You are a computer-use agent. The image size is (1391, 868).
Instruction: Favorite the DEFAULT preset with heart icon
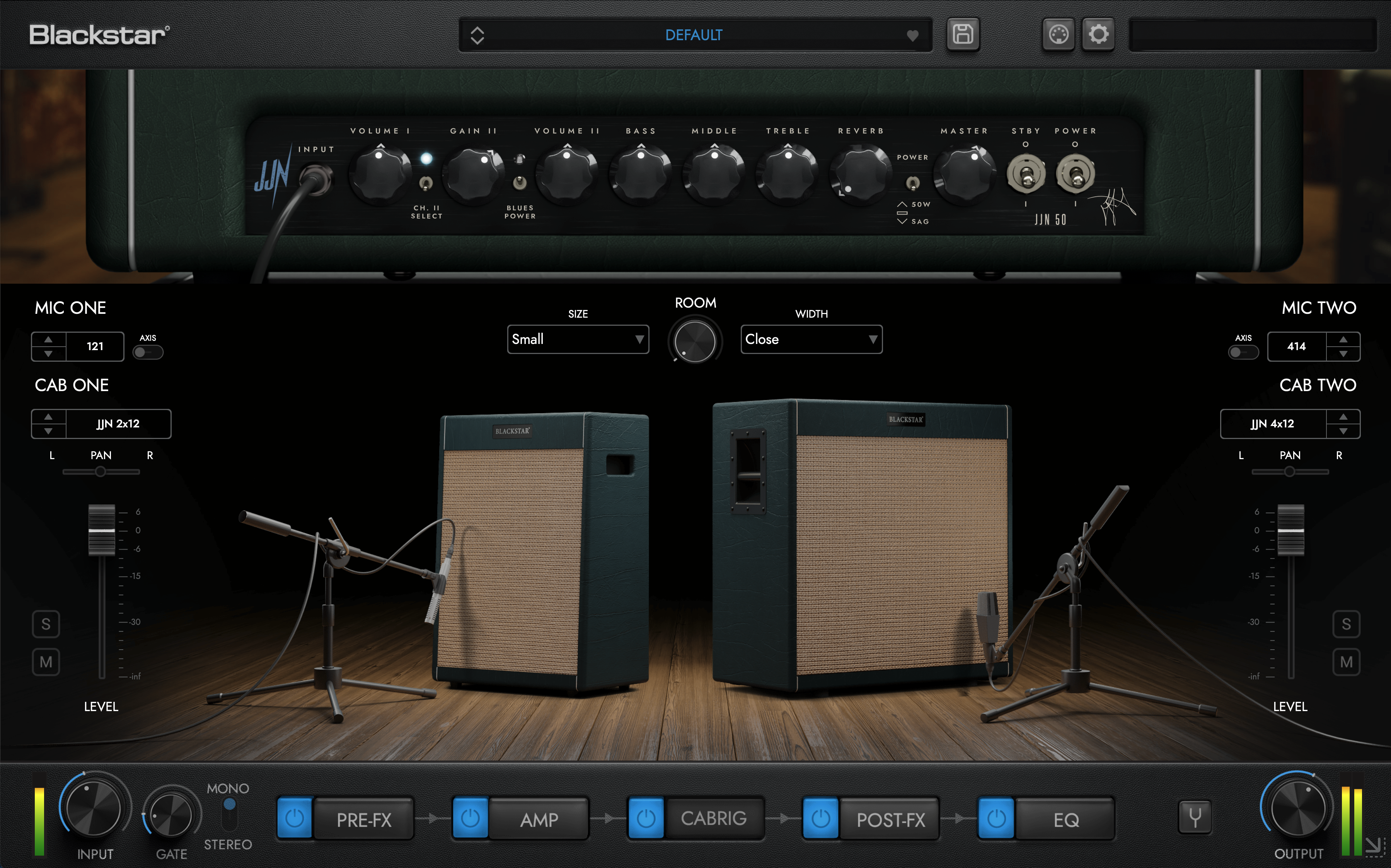[912, 36]
